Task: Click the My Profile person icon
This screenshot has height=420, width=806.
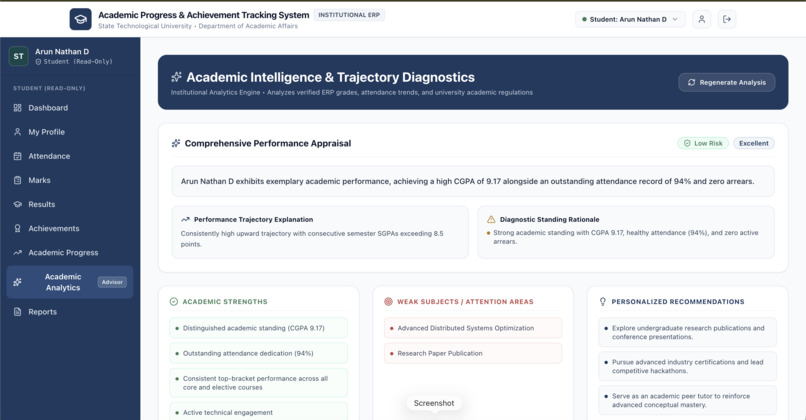Action: pos(17,132)
